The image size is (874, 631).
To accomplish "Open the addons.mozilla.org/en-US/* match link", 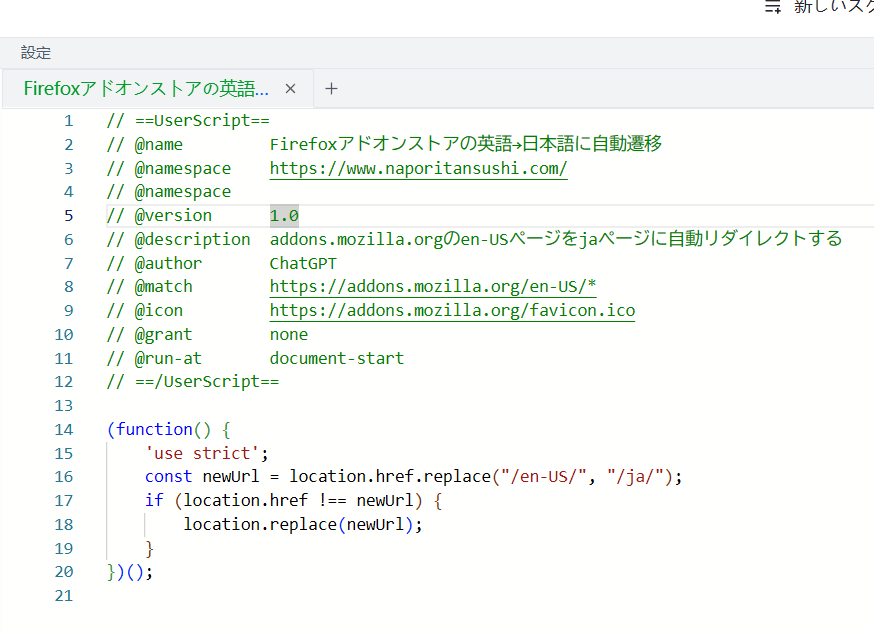I will point(433,287).
